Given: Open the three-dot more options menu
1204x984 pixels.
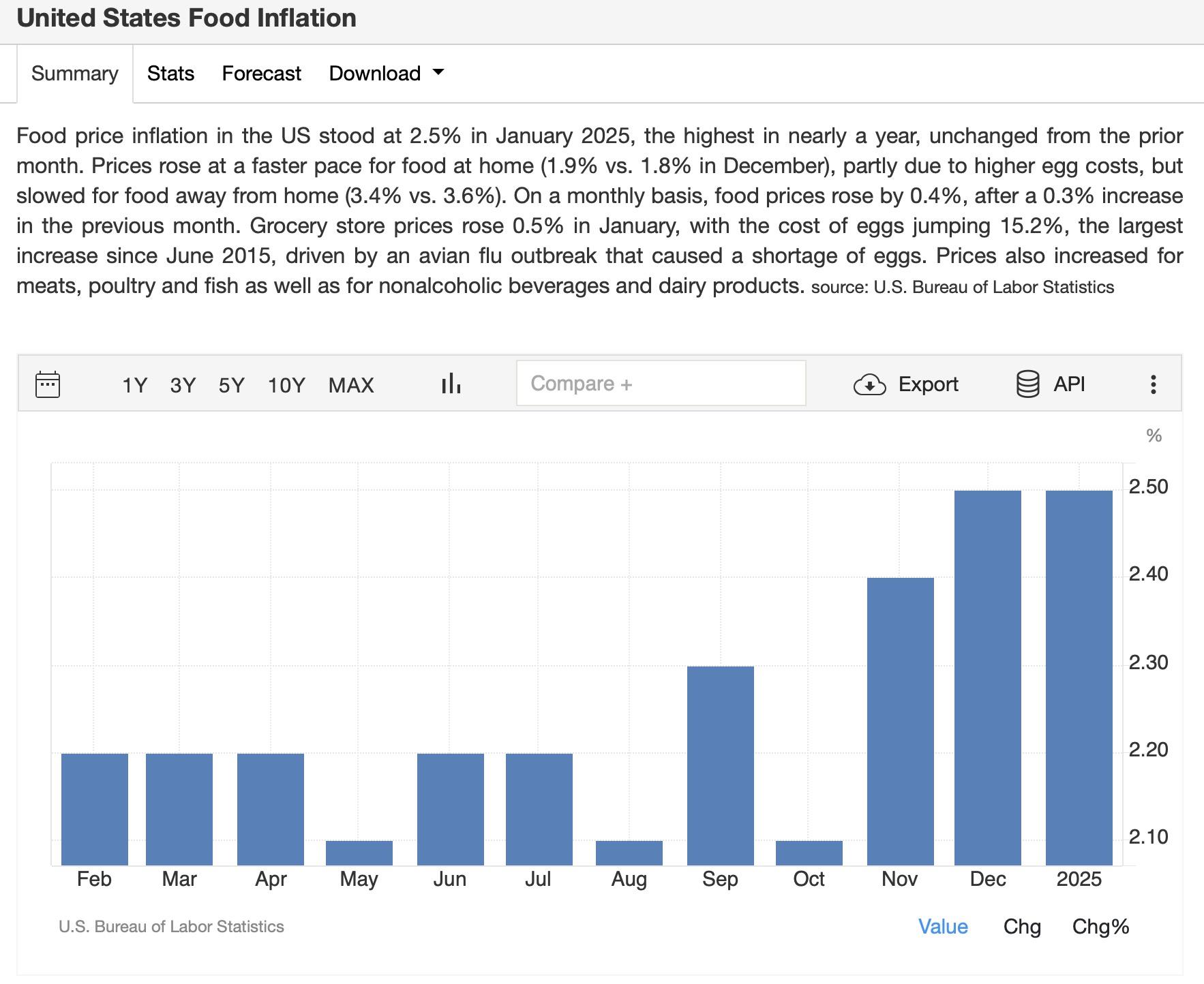Looking at the screenshot, I should coord(1153,384).
